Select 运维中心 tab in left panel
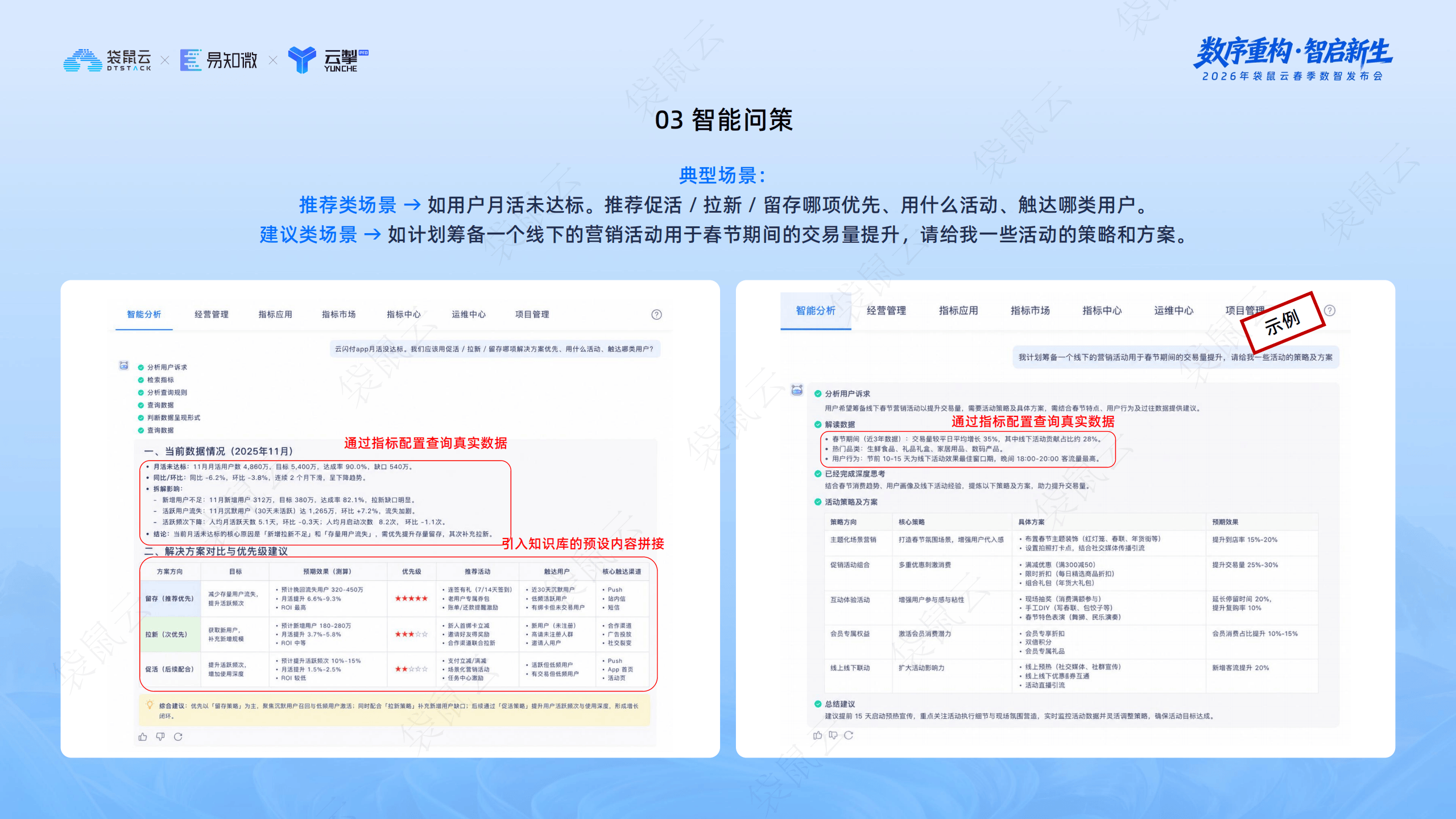1456x819 pixels. pos(469,315)
